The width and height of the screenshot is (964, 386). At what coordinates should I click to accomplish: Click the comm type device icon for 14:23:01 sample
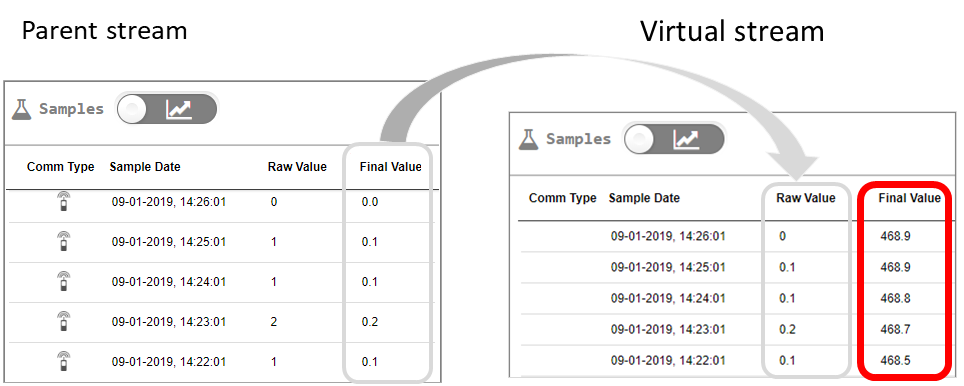63,321
